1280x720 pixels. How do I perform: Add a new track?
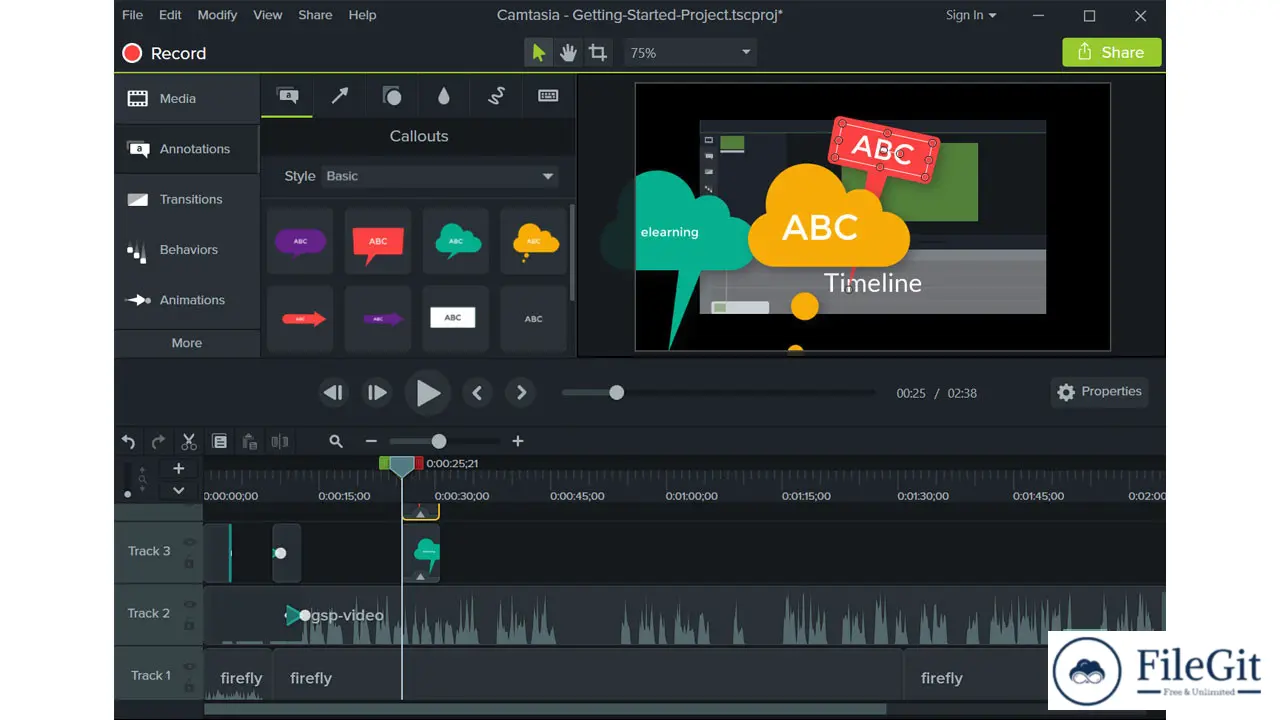click(179, 468)
